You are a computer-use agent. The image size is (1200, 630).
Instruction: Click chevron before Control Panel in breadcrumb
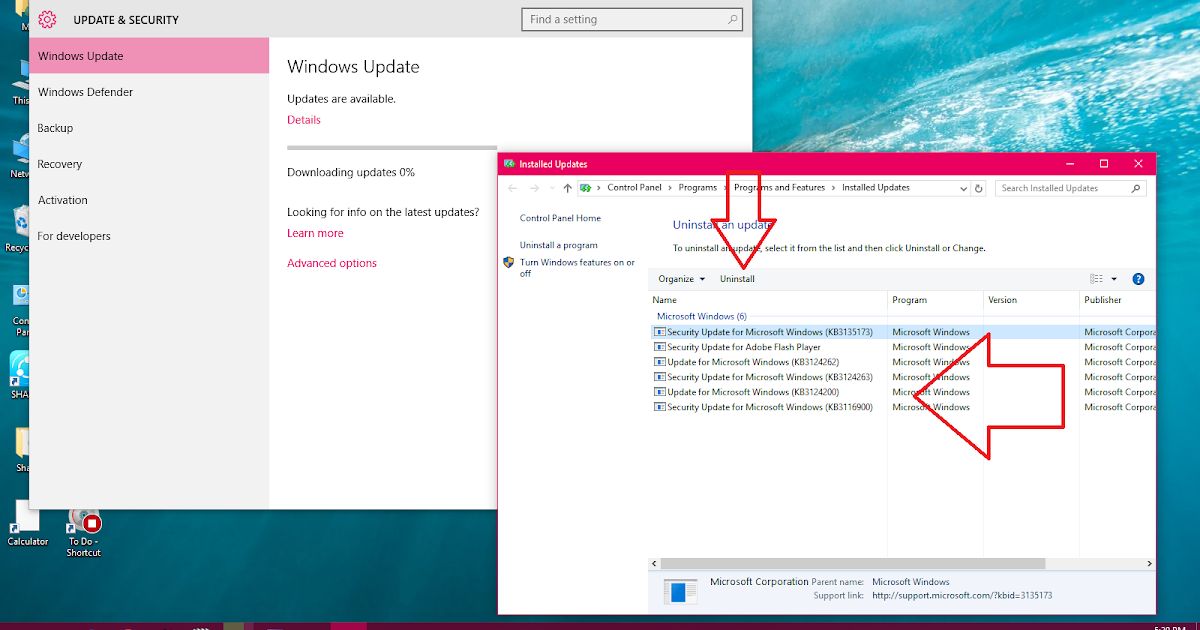(x=599, y=188)
